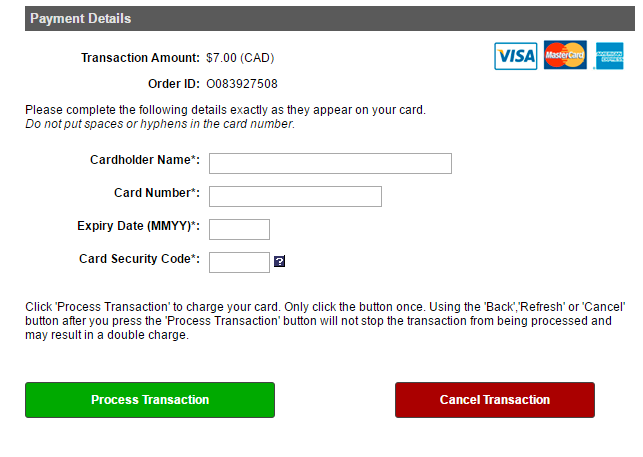Click into the Card Number field
This screenshot has height=457, width=643.
pyautogui.click(x=295, y=197)
